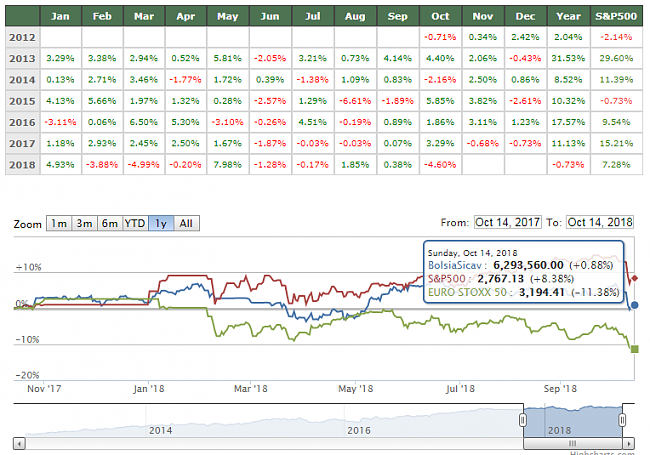Click the S&P500 column header

tap(614, 17)
